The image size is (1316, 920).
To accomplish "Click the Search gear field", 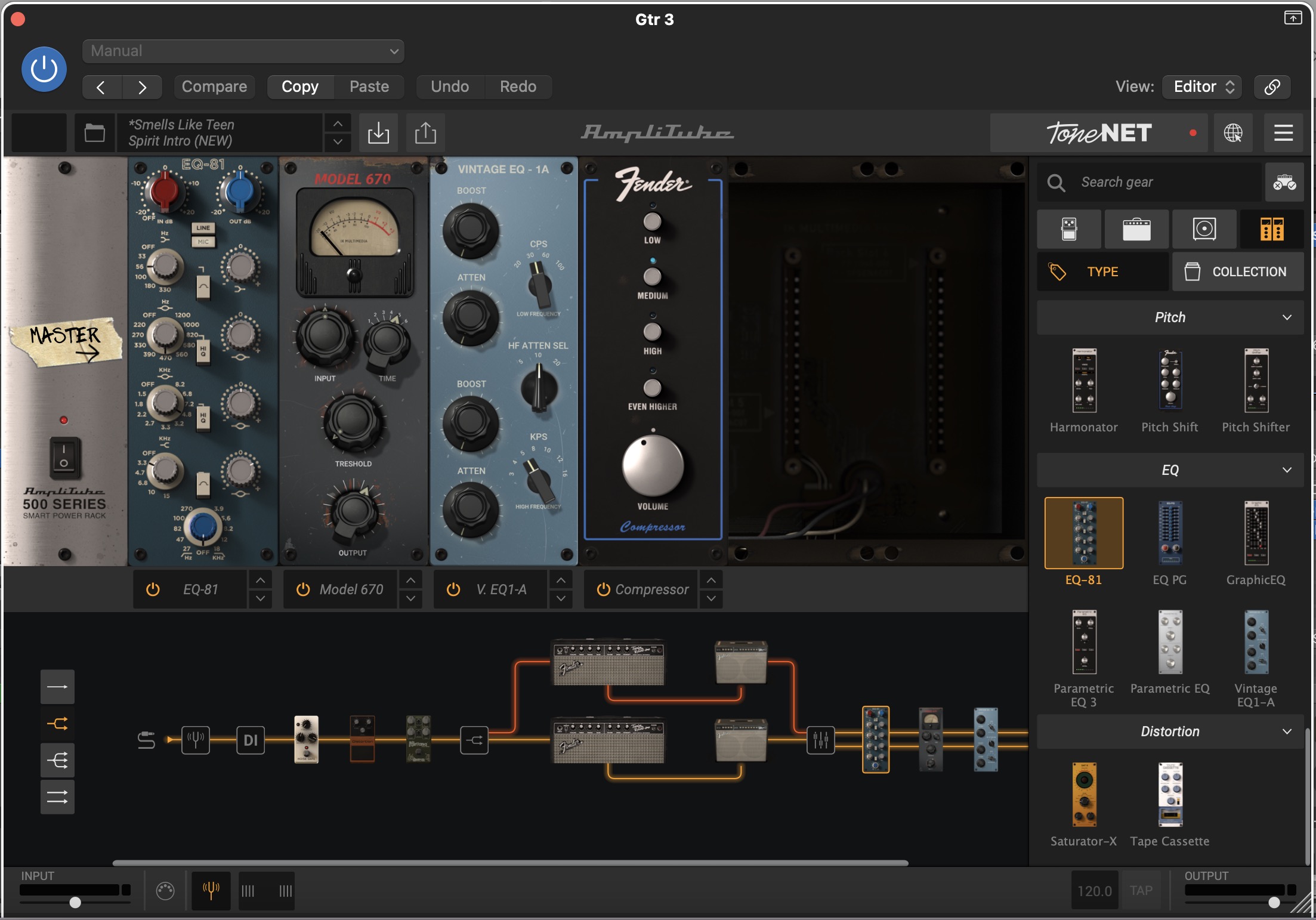I will [x=1149, y=183].
